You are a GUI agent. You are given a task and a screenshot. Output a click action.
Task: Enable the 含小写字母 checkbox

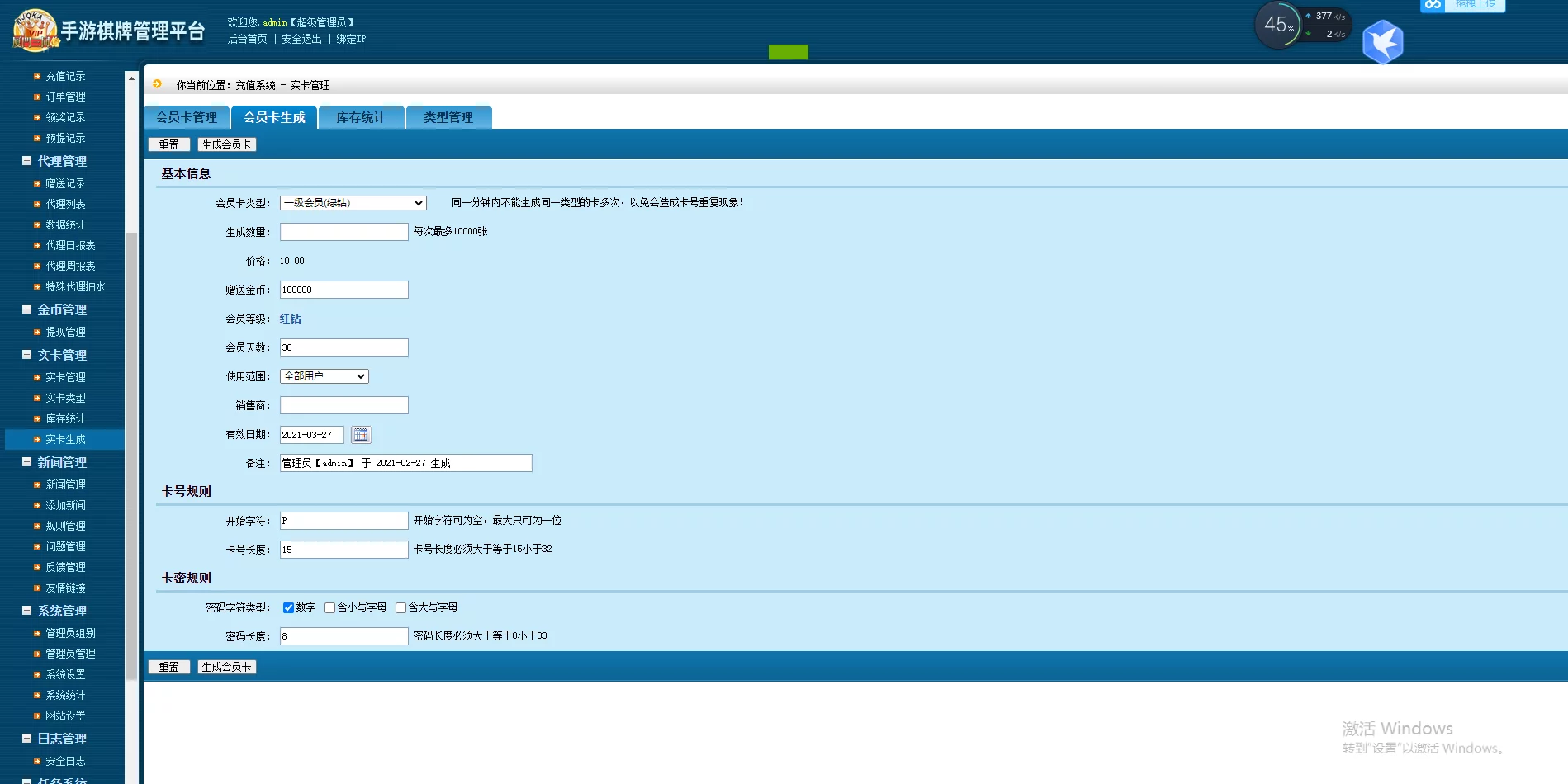pyautogui.click(x=329, y=607)
